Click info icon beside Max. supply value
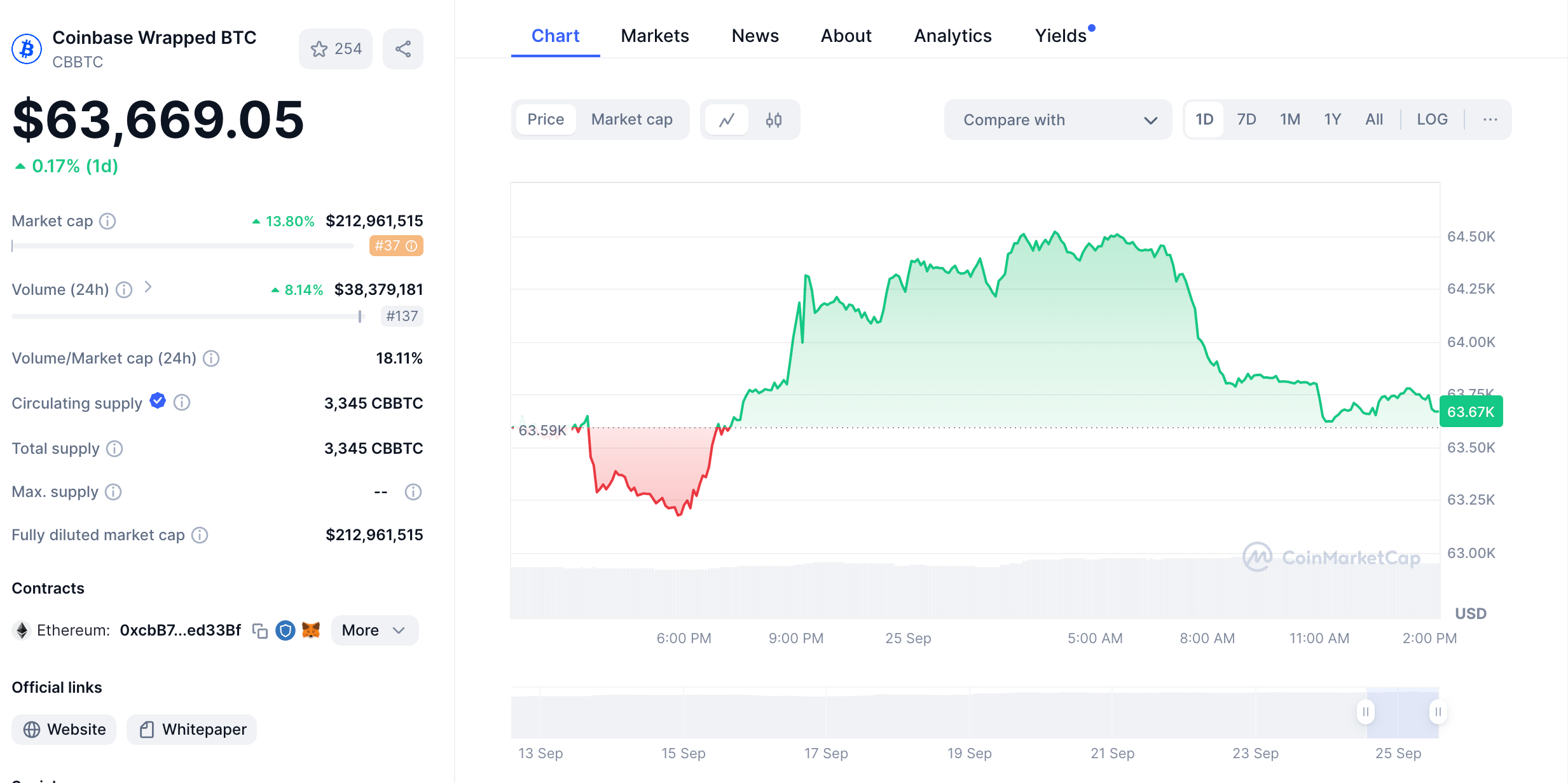Image resolution: width=1568 pixels, height=783 pixels. click(x=413, y=492)
